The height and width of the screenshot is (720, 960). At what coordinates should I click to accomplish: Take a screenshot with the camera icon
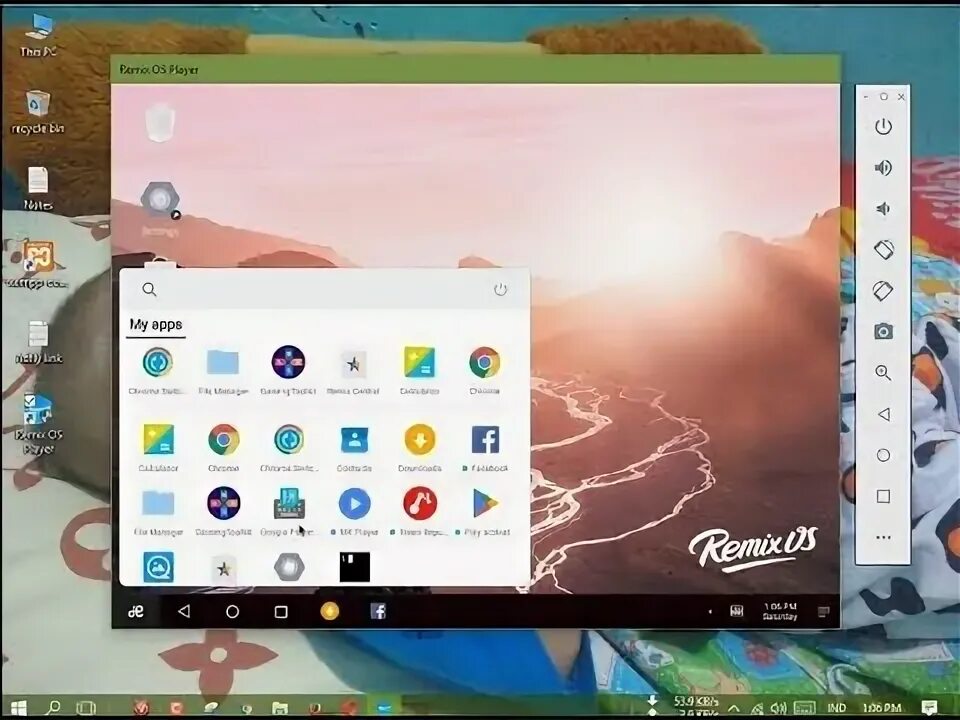883,332
